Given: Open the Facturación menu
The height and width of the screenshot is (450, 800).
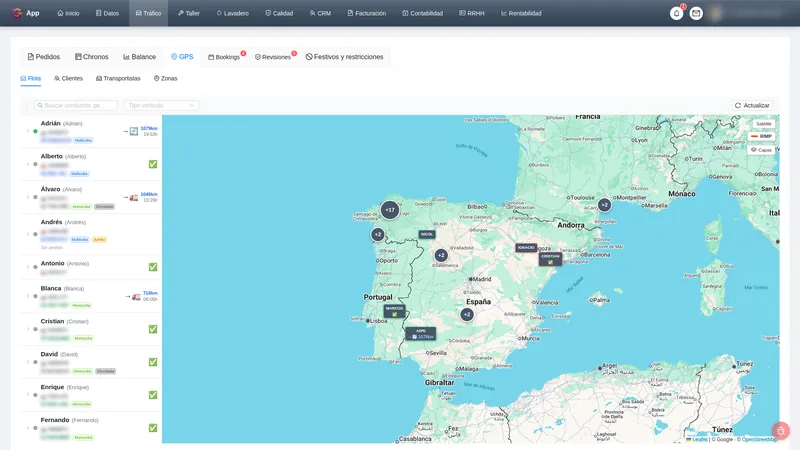Looking at the screenshot, I should tap(367, 13).
